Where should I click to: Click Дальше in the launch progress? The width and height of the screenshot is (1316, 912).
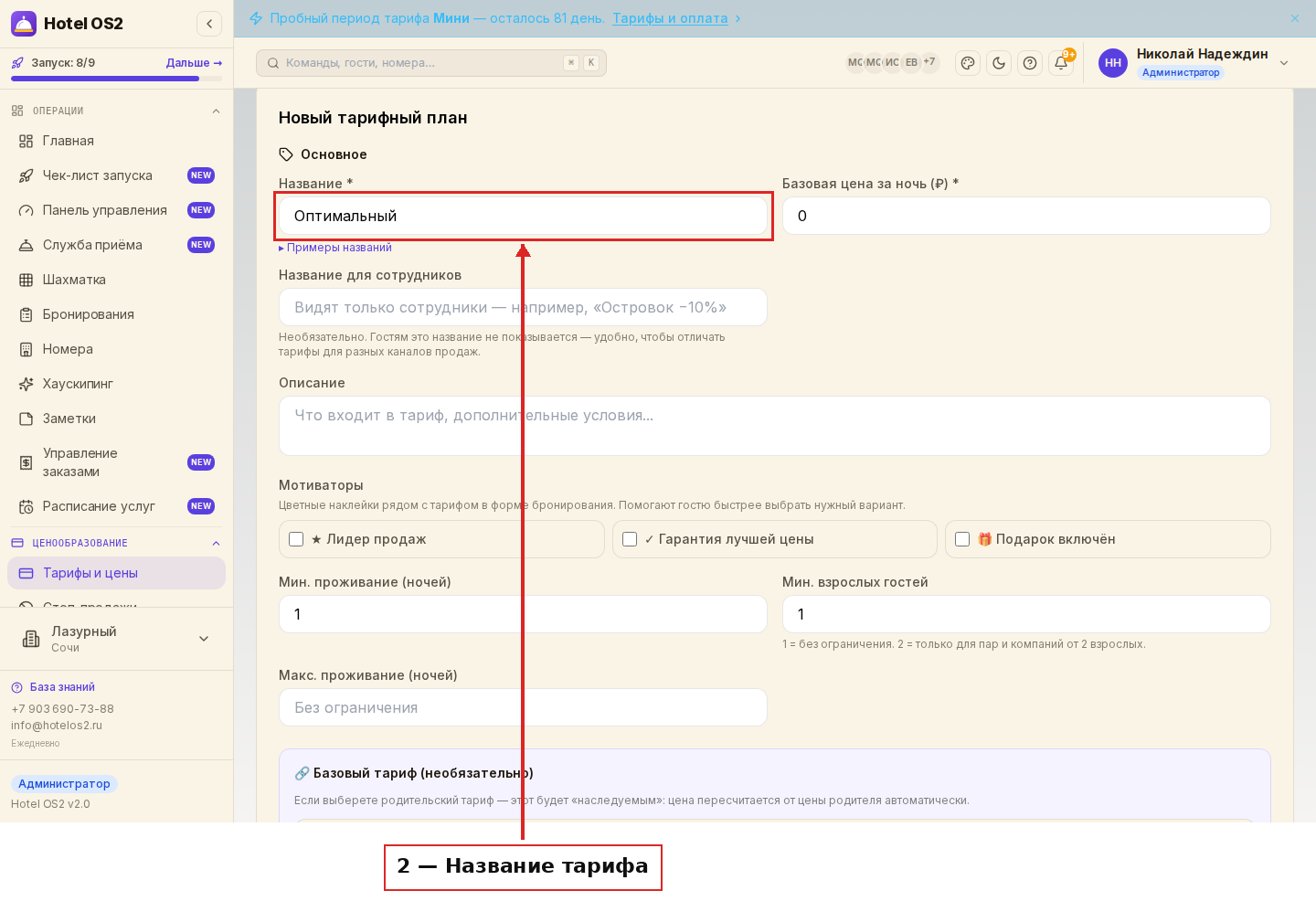click(194, 63)
